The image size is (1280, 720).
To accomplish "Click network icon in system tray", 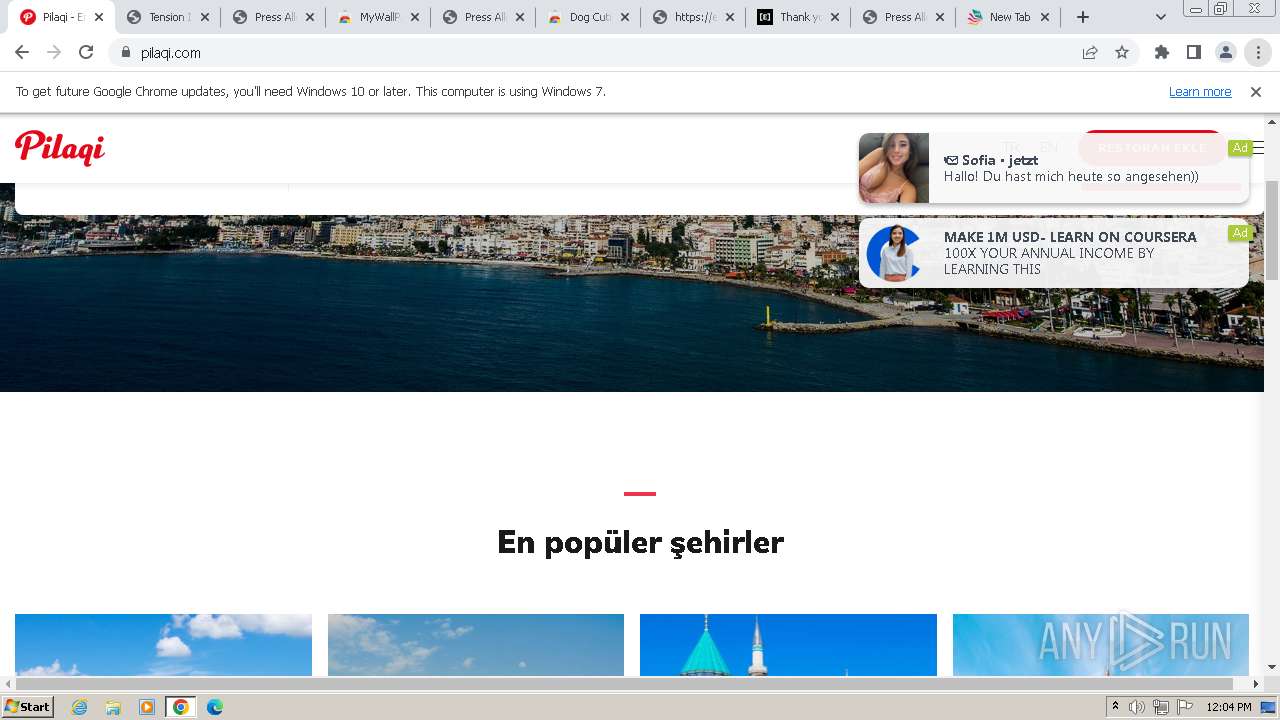I will point(1161,707).
